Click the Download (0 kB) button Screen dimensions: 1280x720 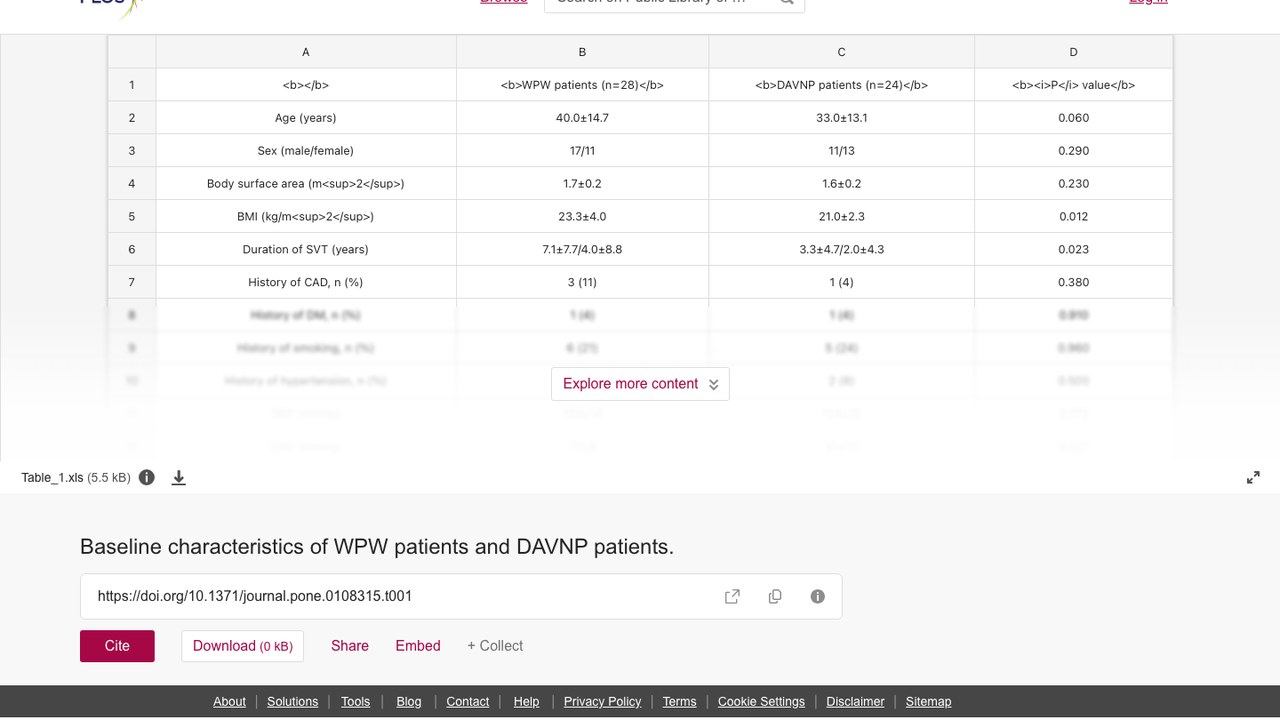pyautogui.click(x=243, y=646)
